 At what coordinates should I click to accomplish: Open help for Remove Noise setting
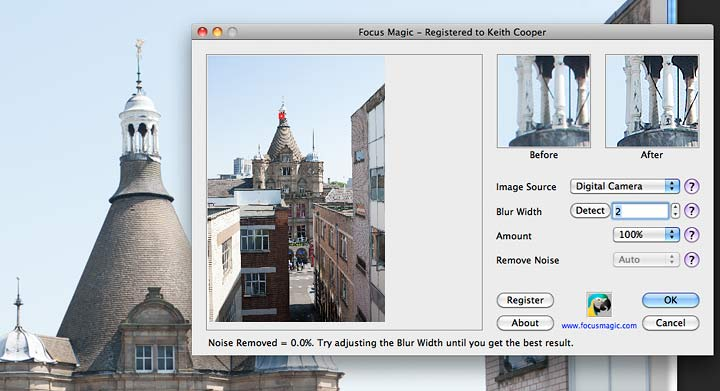(692, 260)
